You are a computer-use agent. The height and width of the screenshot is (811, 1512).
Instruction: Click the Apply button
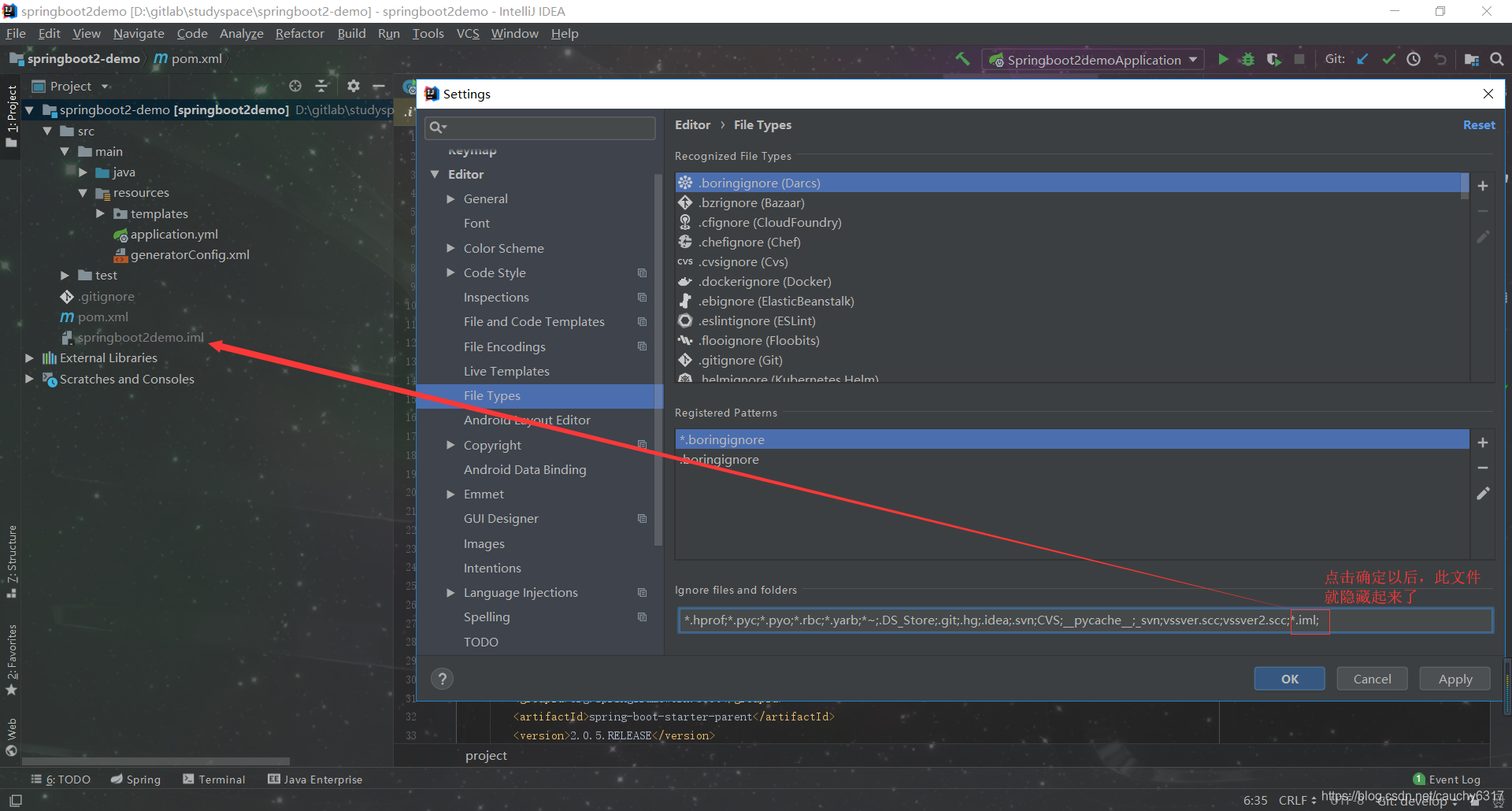pyautogui.click(x=1455, y=679)
